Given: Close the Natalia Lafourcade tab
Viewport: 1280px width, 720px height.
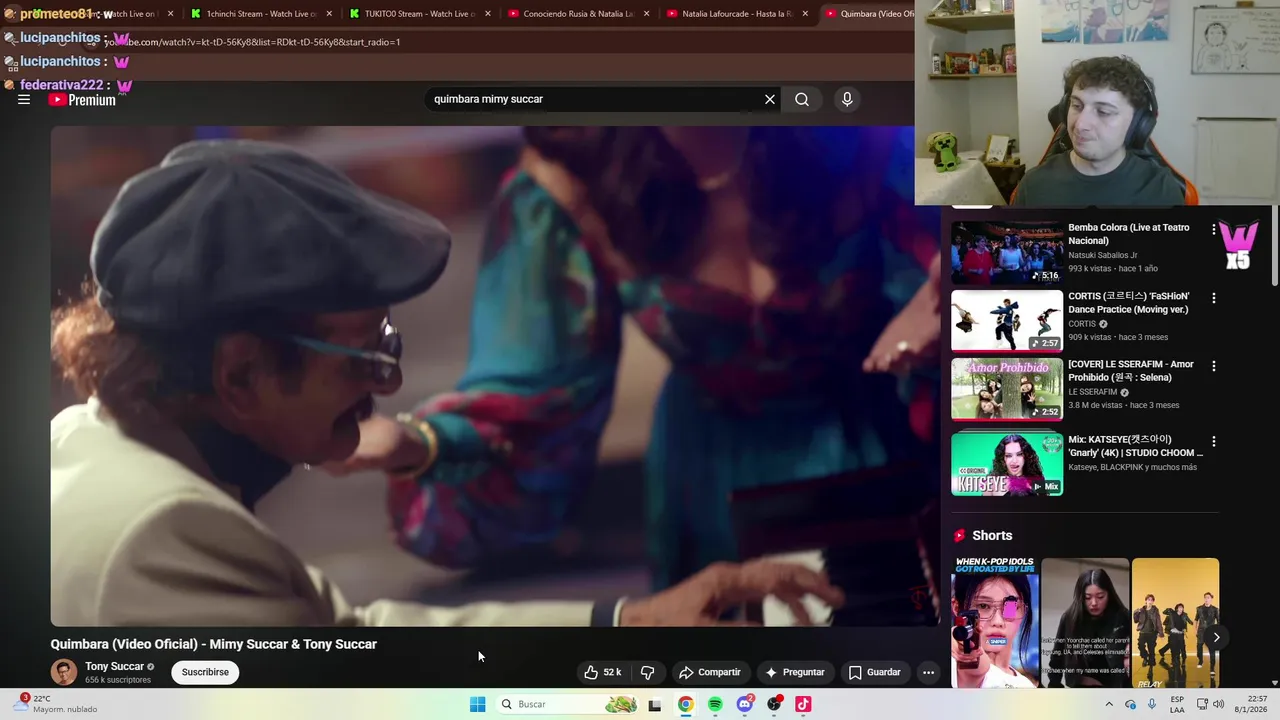Looking at the screenshot, I should pyautogui.click(x=805, y=14).
